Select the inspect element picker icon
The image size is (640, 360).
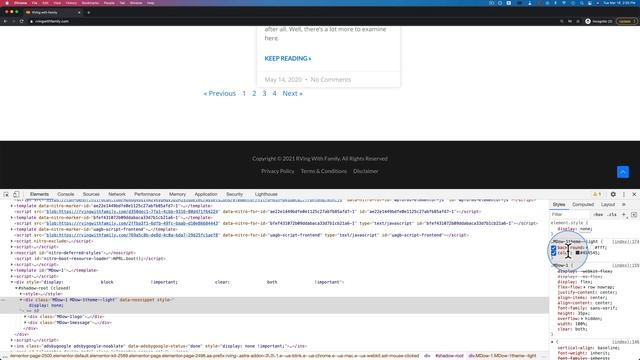tap(6, 194)
